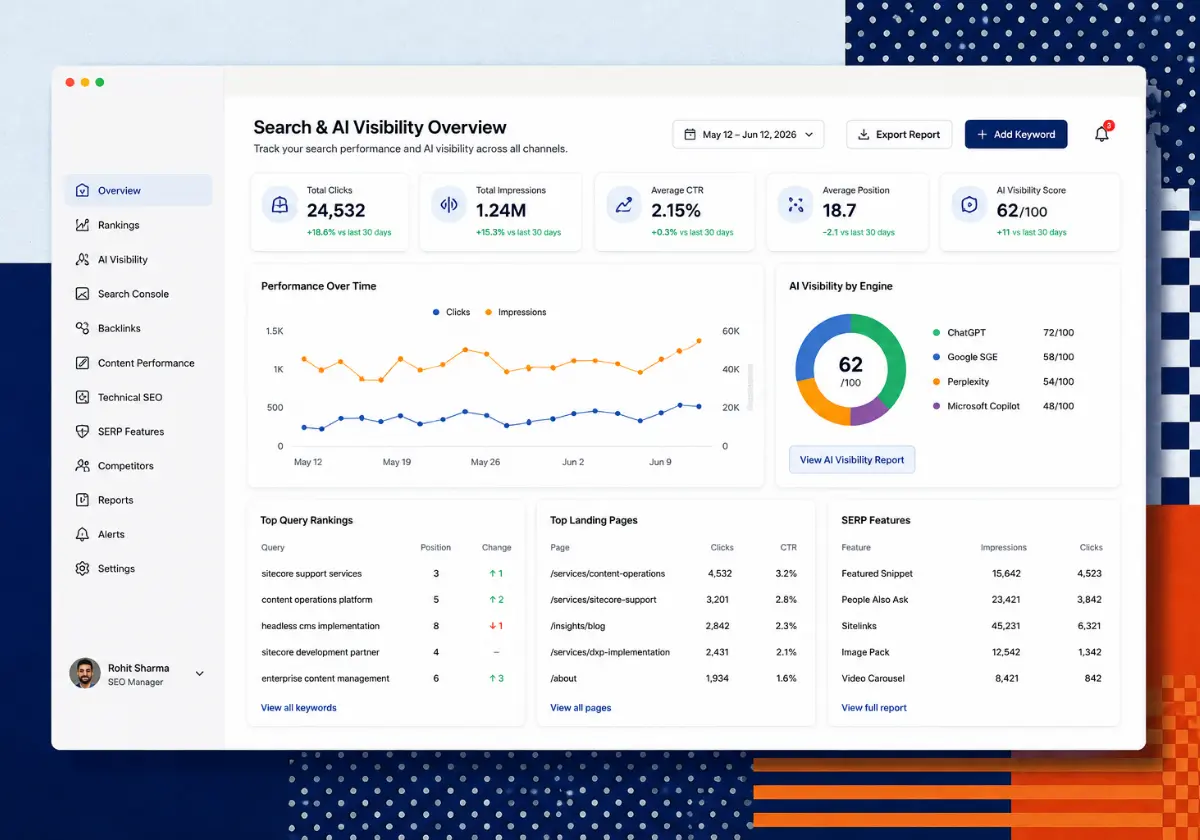1200x840 pixels.
Task: Select the 'enterprise content management' query
Action: pyautogui.click(x=386, y=678)
